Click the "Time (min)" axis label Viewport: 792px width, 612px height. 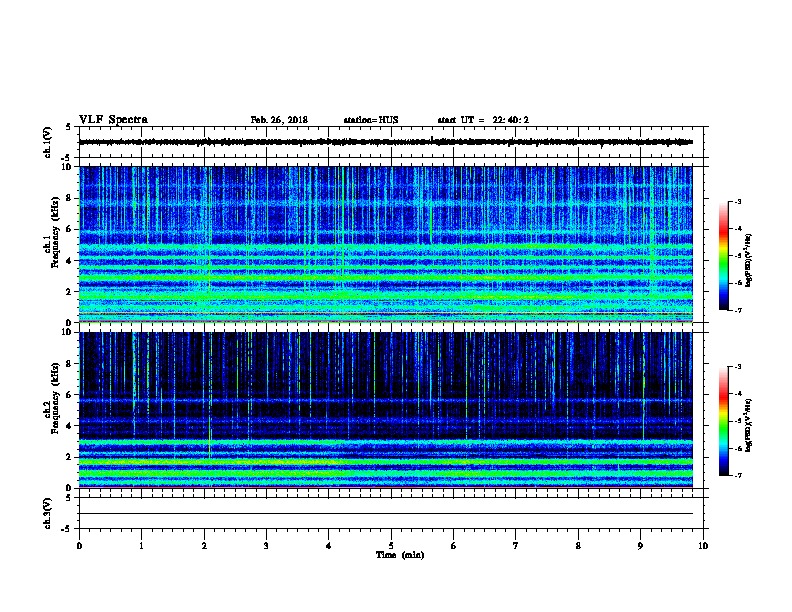[400, 555]
